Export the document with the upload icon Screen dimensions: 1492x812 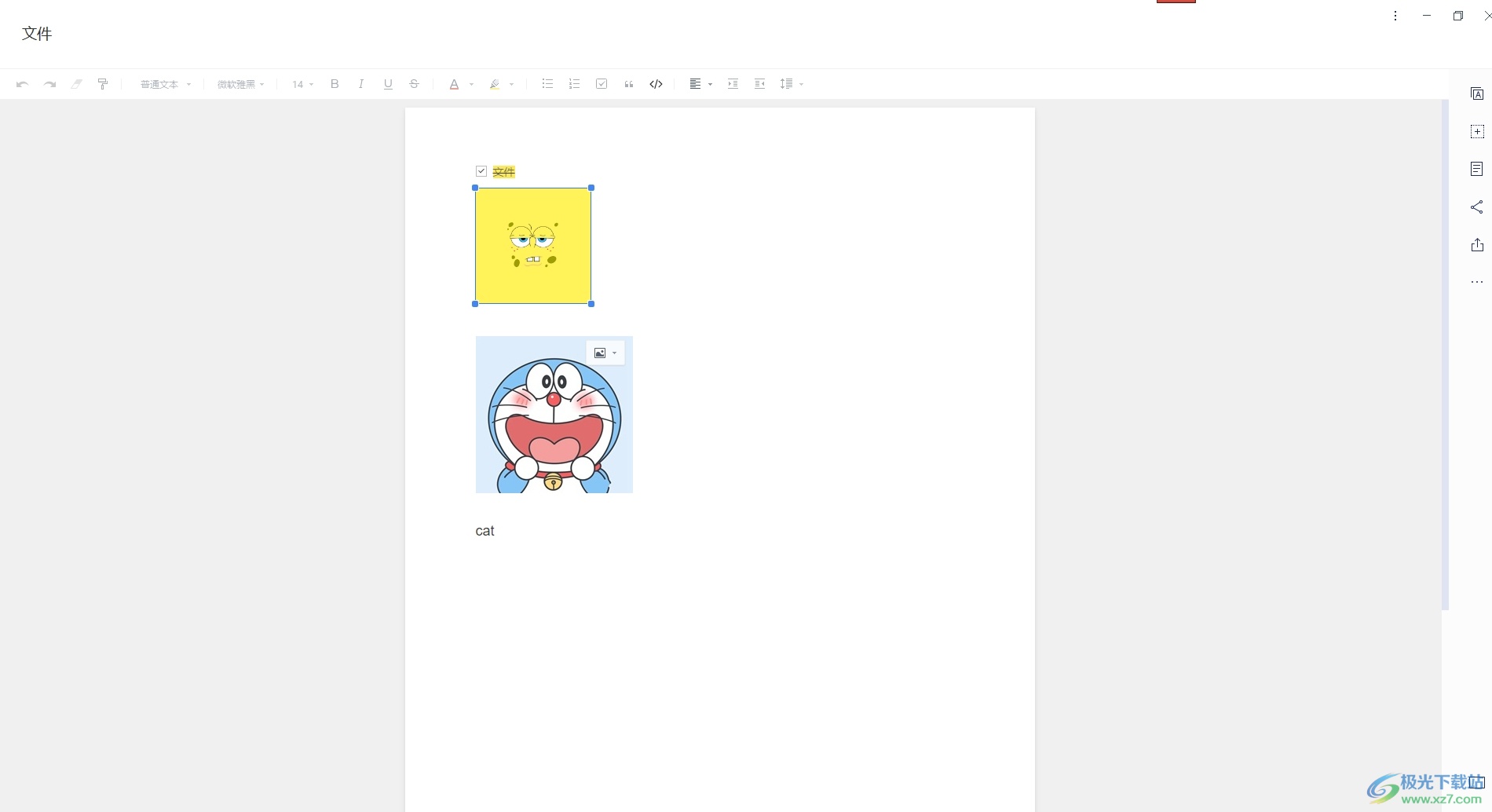(1477, 244)
